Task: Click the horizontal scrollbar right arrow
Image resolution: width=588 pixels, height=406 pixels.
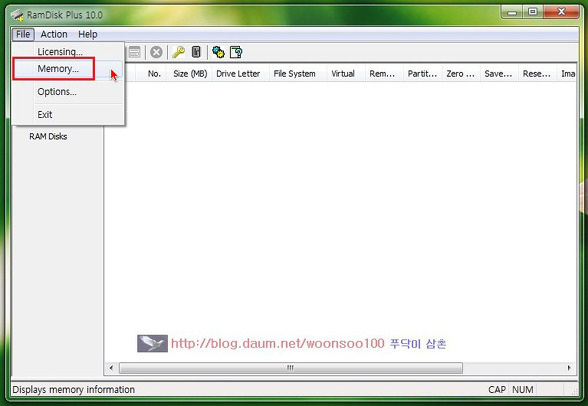Action: (569, 368)
